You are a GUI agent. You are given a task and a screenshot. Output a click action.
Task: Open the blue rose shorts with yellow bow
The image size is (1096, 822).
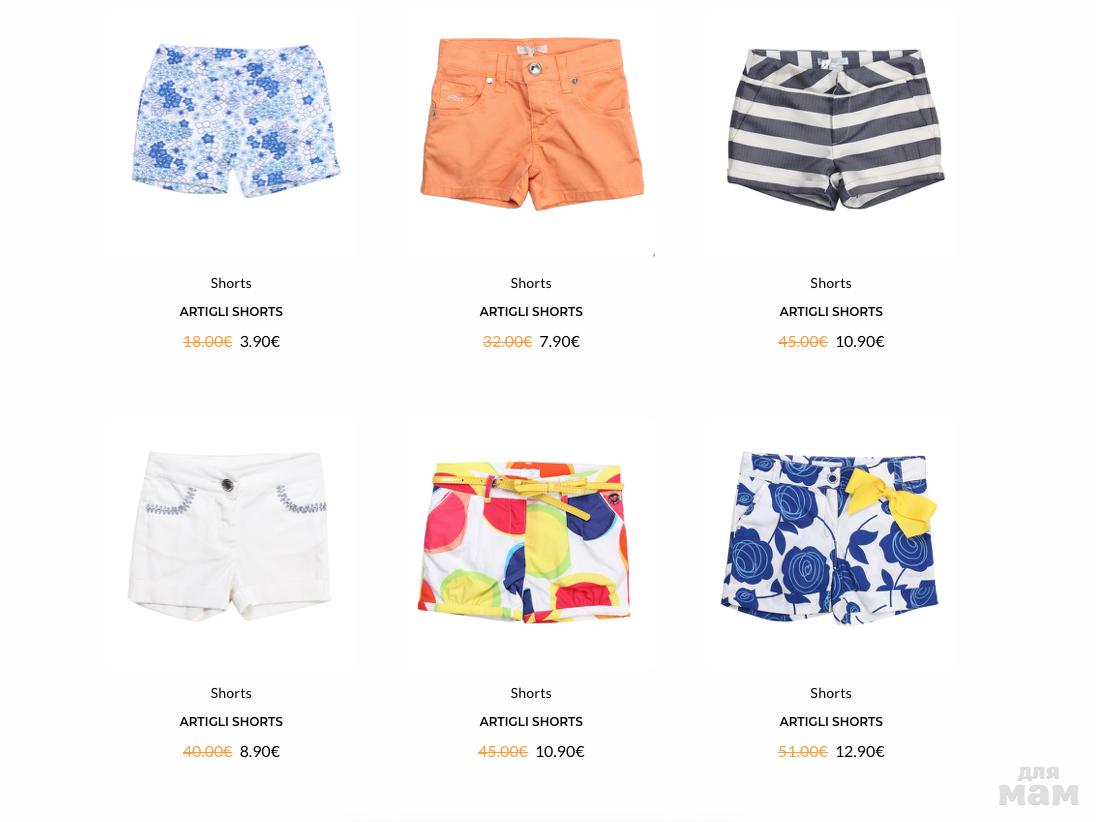(x=830, y=538)
